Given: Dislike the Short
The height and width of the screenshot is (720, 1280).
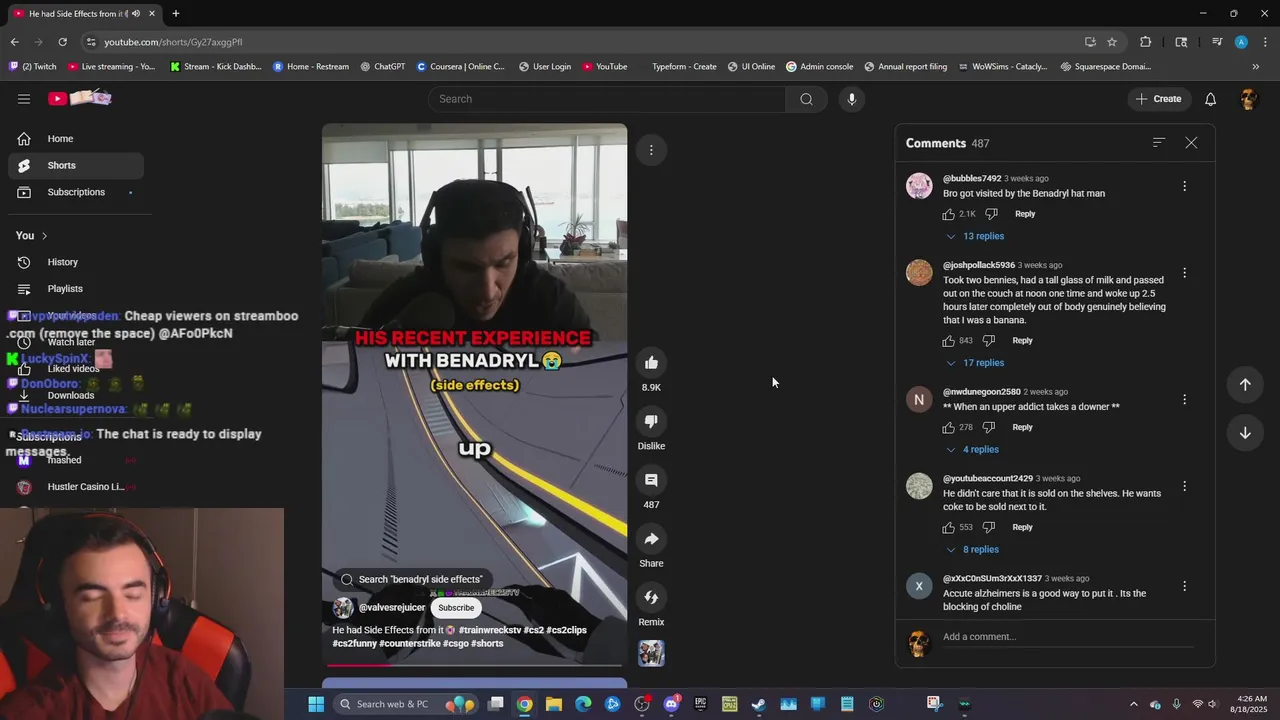Looking at the screenshot, I should coord(651,421).
